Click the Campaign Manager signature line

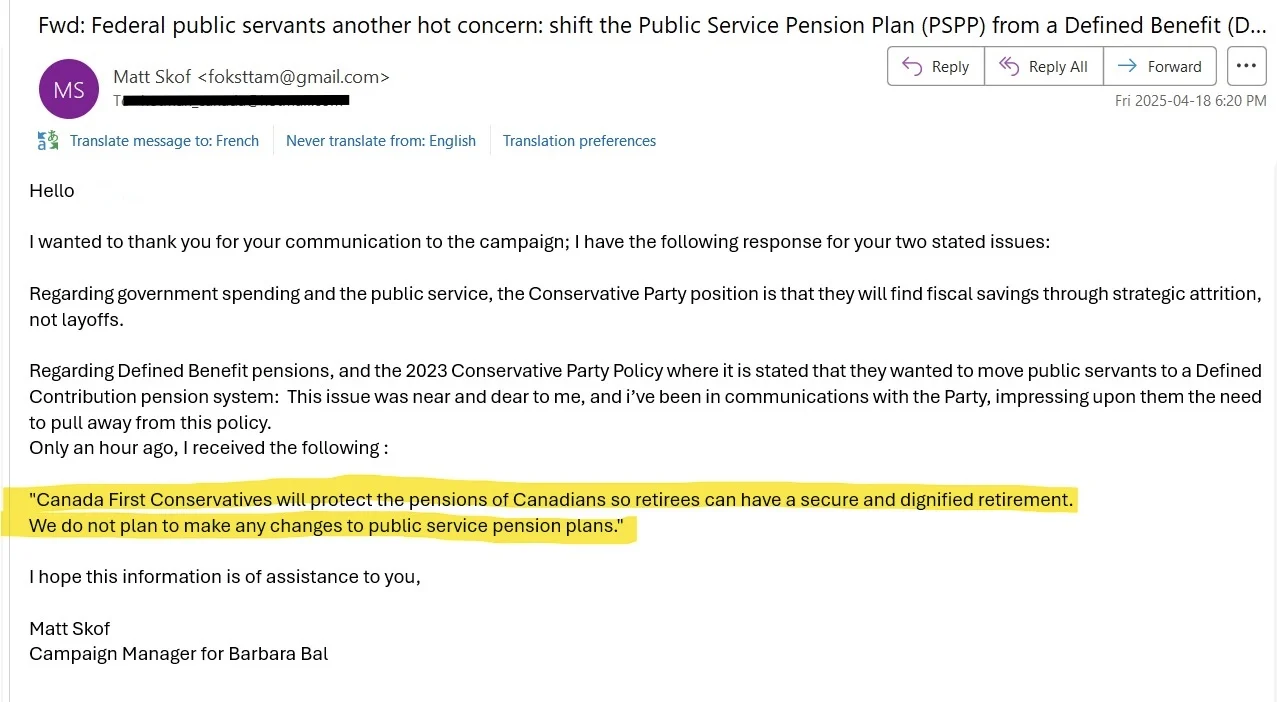click(x=179, y=654)
